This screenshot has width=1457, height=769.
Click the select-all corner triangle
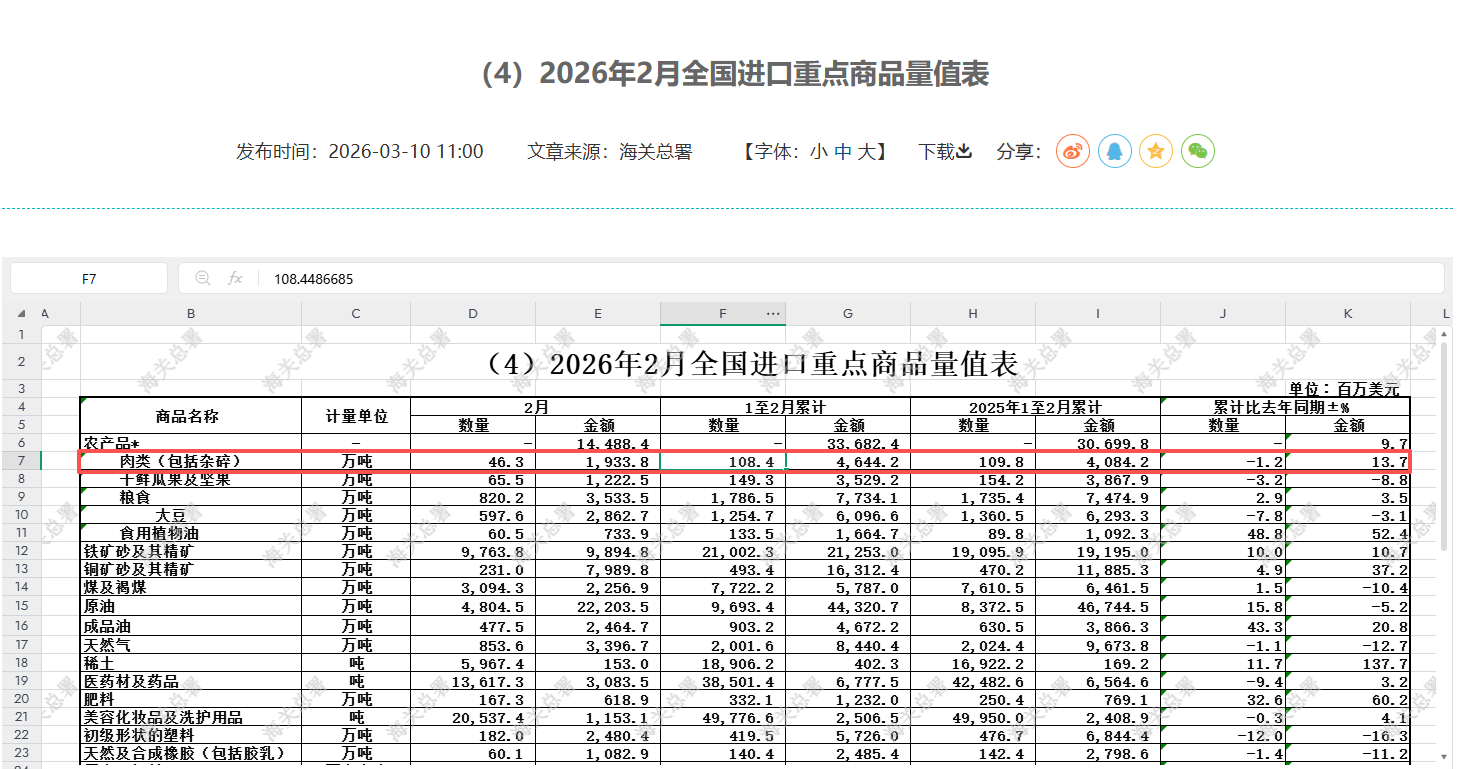click(20, 314)
